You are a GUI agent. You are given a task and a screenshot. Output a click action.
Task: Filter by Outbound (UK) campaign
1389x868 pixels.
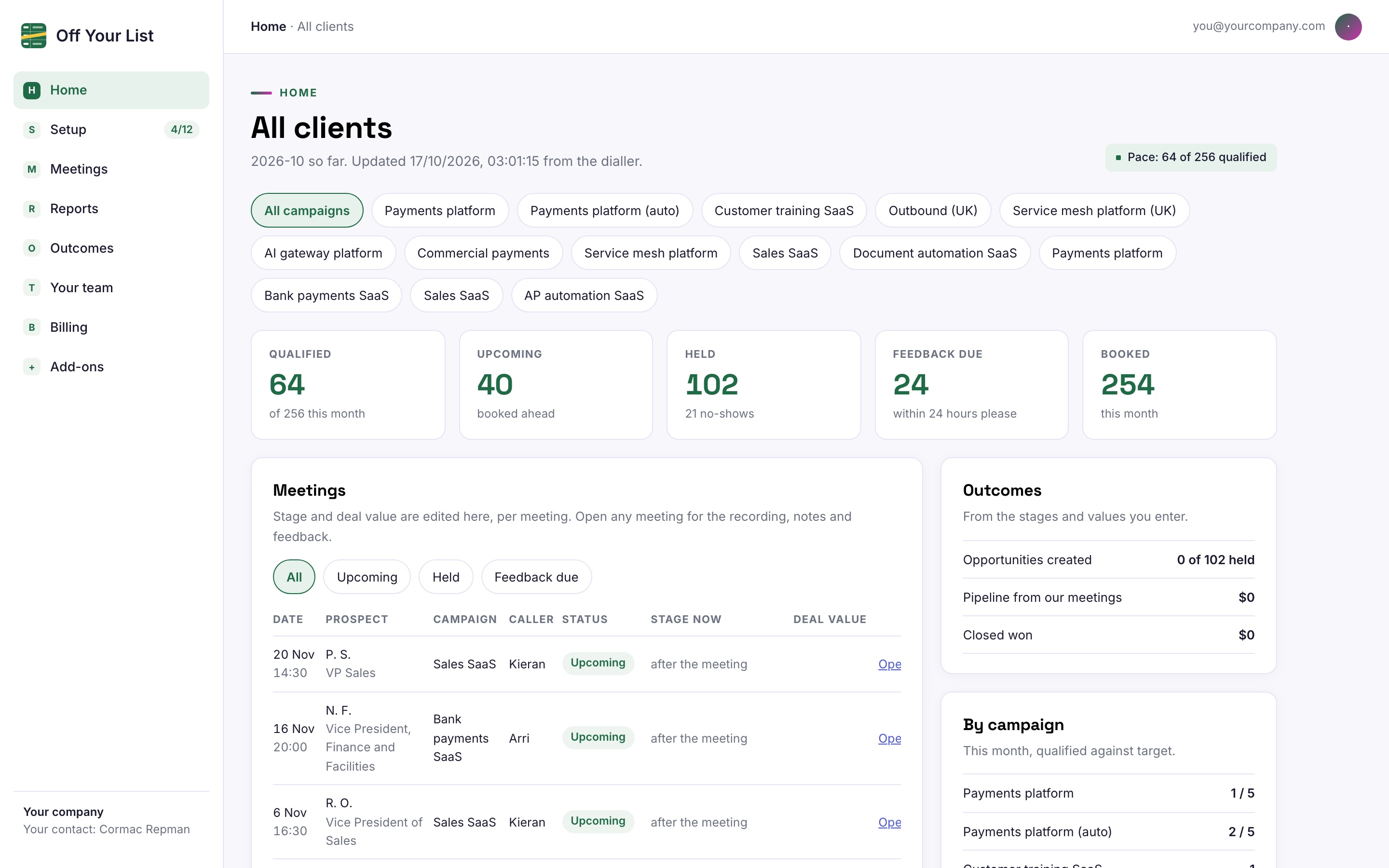pyautogui.click(x=933, y=211)
